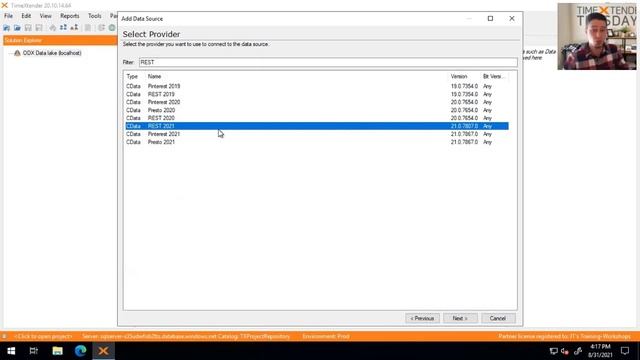Click the open folder toolbar icon
The height and width of the screenshot is (360, 640).
click(x=17, y=28)
